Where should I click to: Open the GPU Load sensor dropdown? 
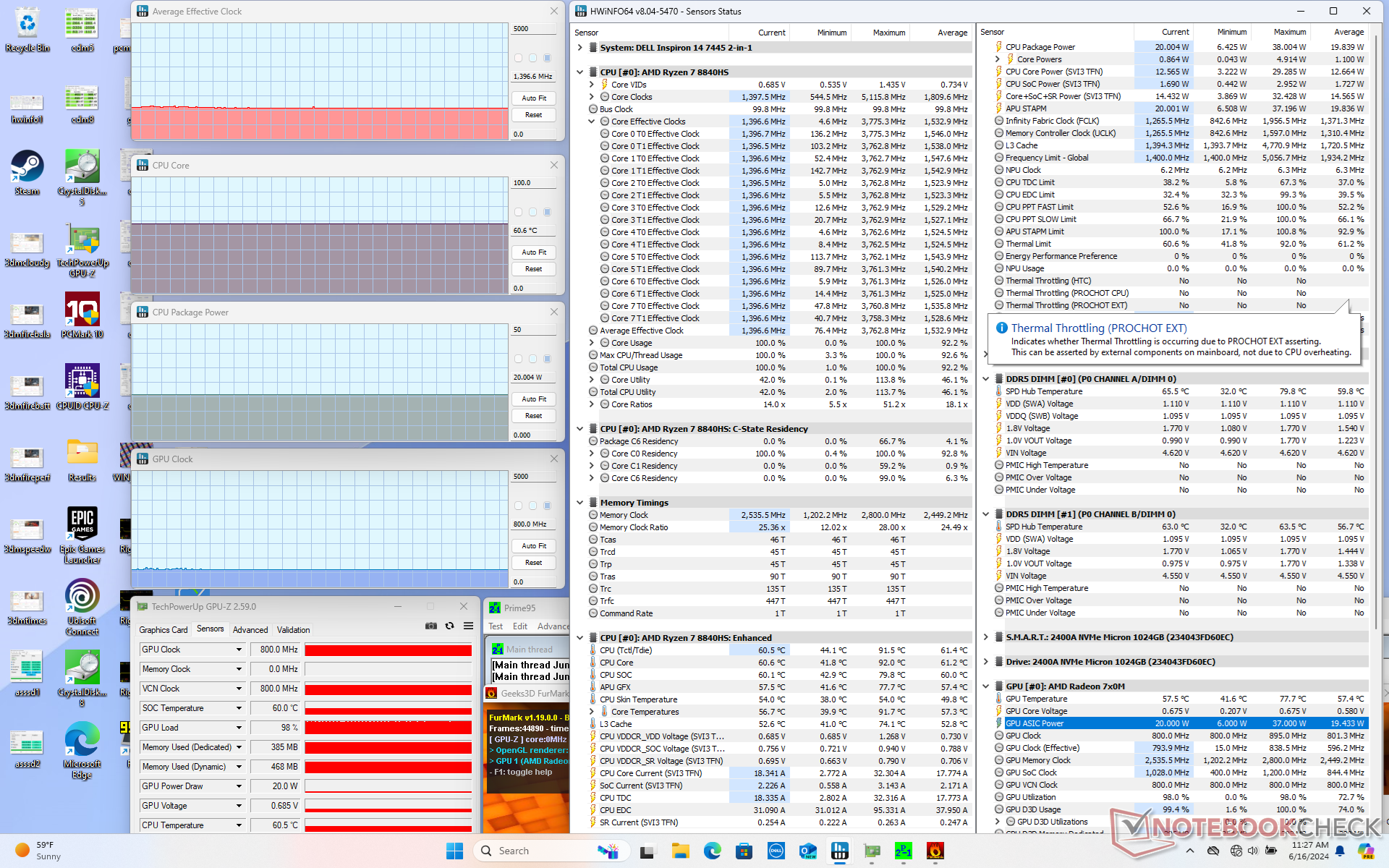point(239,728)
